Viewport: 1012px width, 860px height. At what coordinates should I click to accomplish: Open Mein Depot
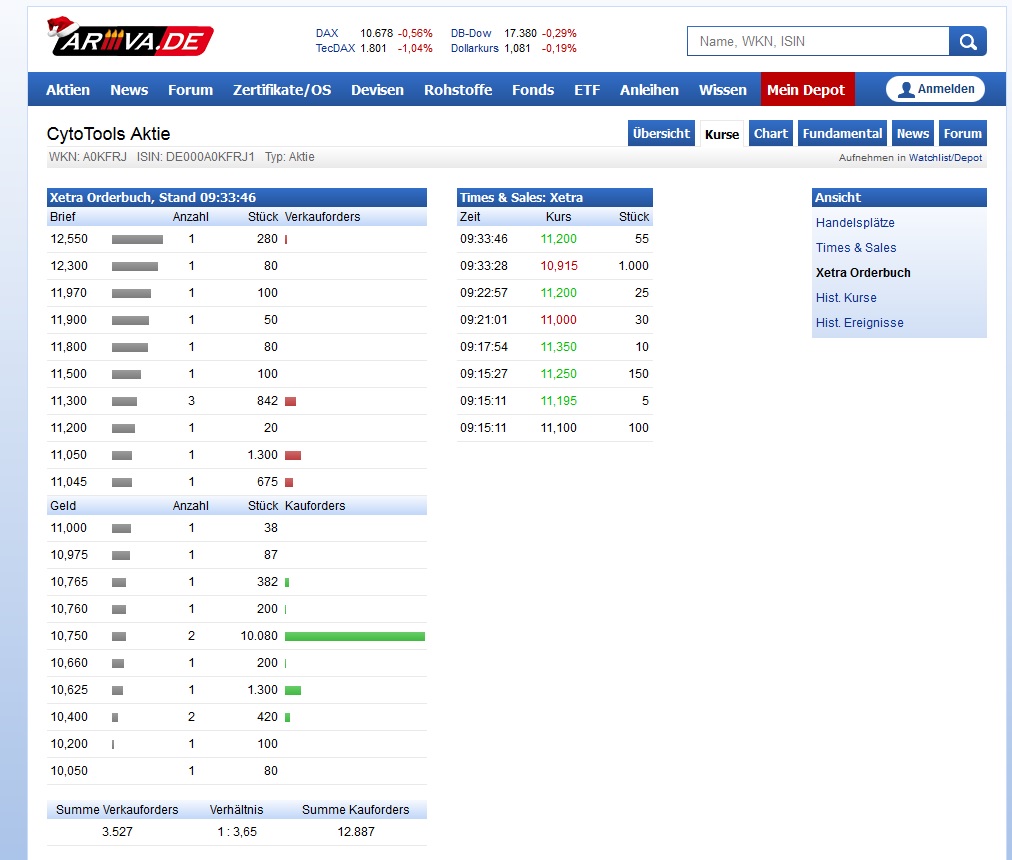tap(807, 89)
